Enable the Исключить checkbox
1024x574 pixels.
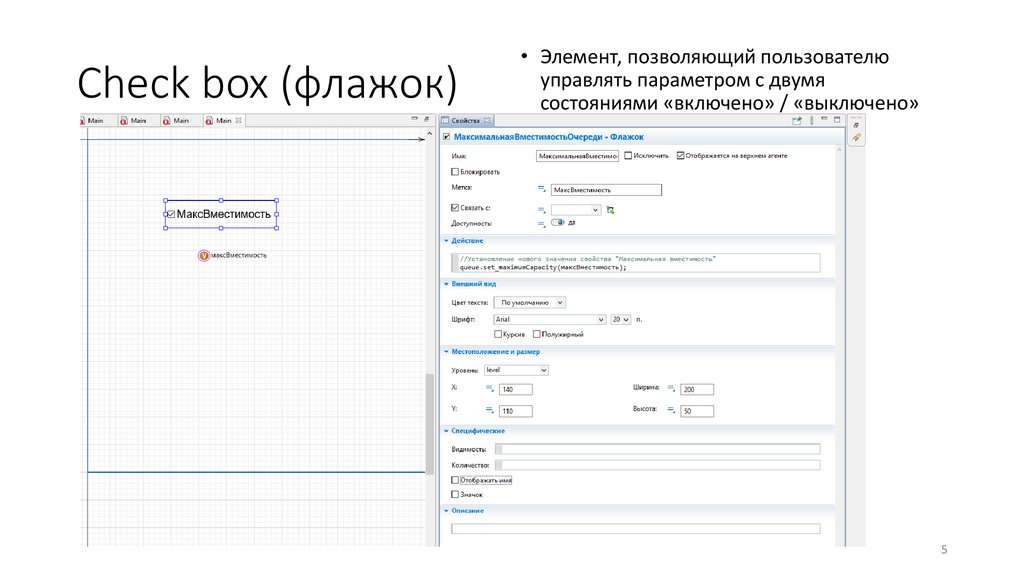pyautogui.click(x=628, y=155)
